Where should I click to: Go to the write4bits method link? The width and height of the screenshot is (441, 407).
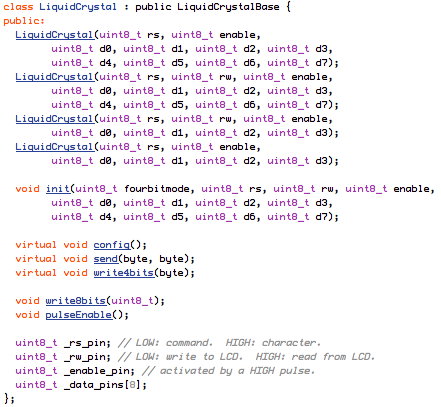point(124,273)
